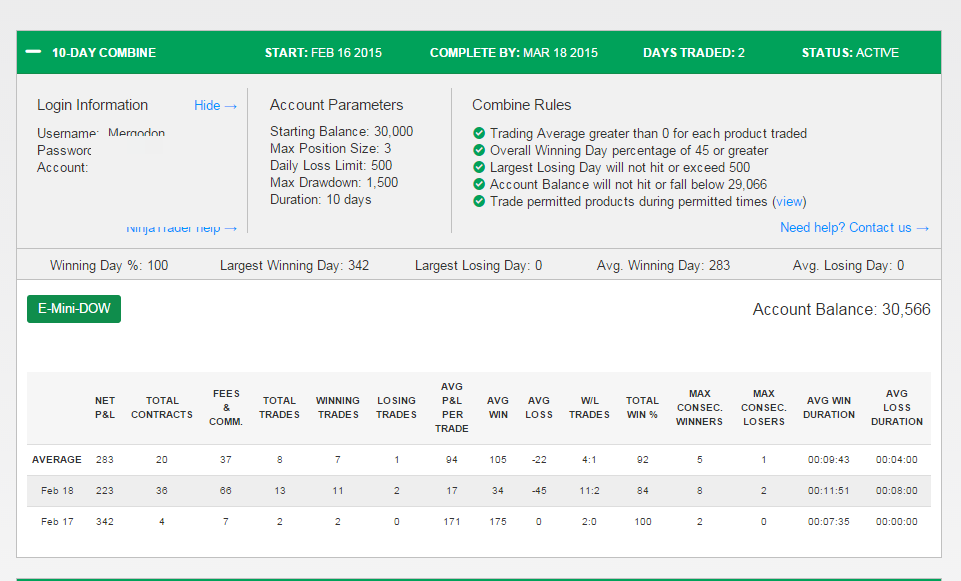
Task: Select the E-Mini-DOW product button
Action: pos(74,309)
